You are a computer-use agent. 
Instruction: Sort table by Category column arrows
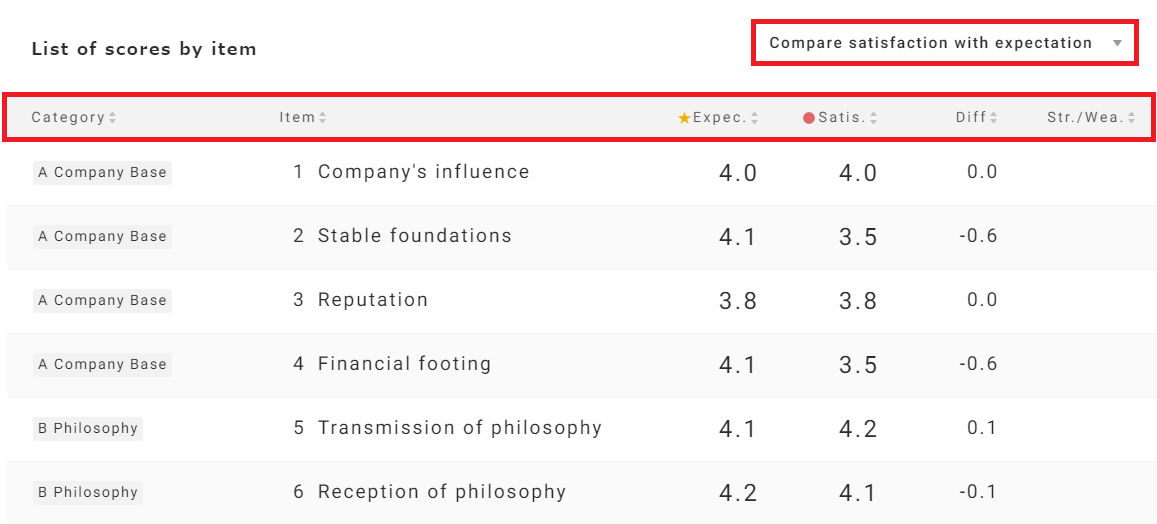coord(113,118)
